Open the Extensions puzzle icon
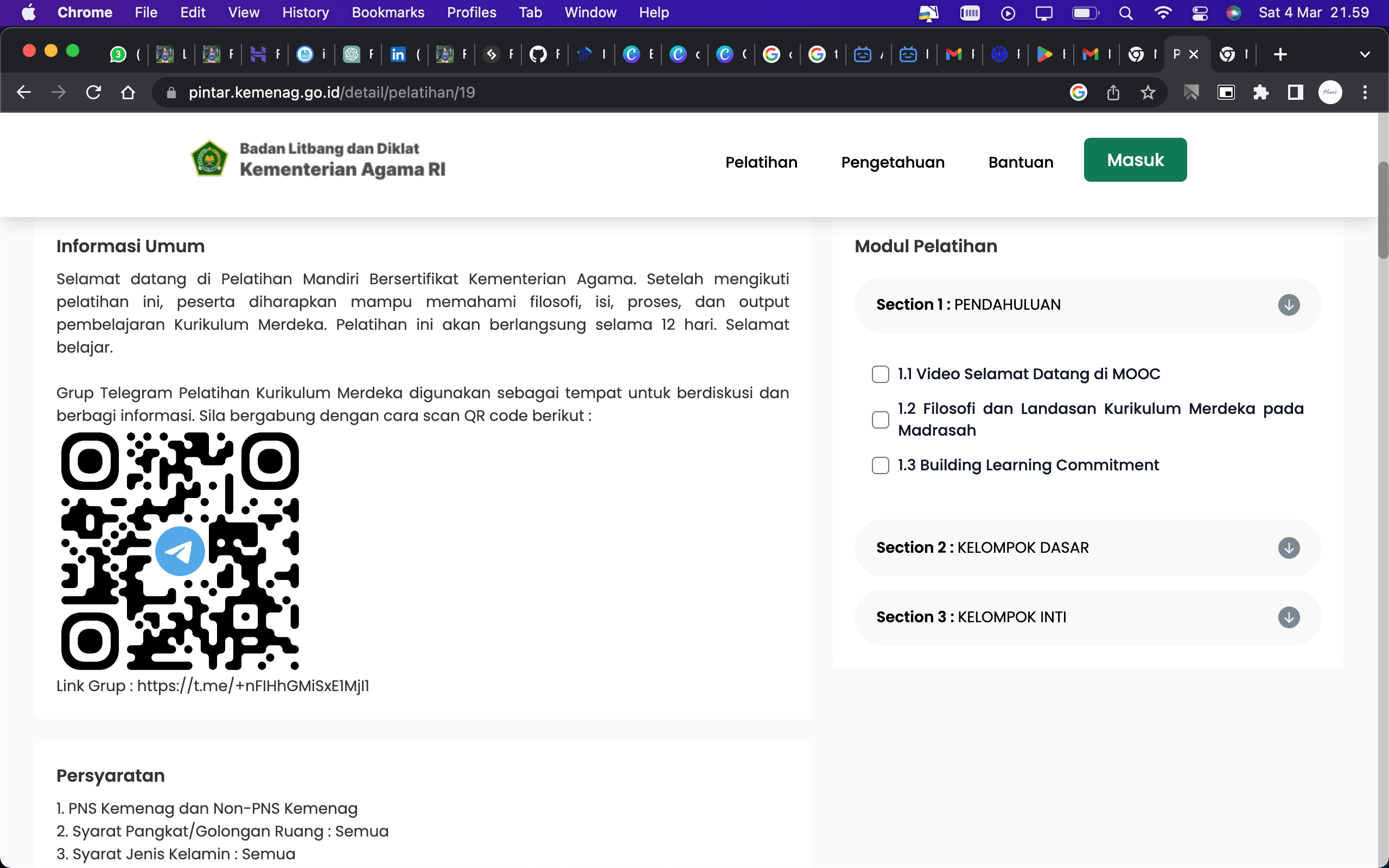This screenshot has height=868, width=1389. (1260, 92)
